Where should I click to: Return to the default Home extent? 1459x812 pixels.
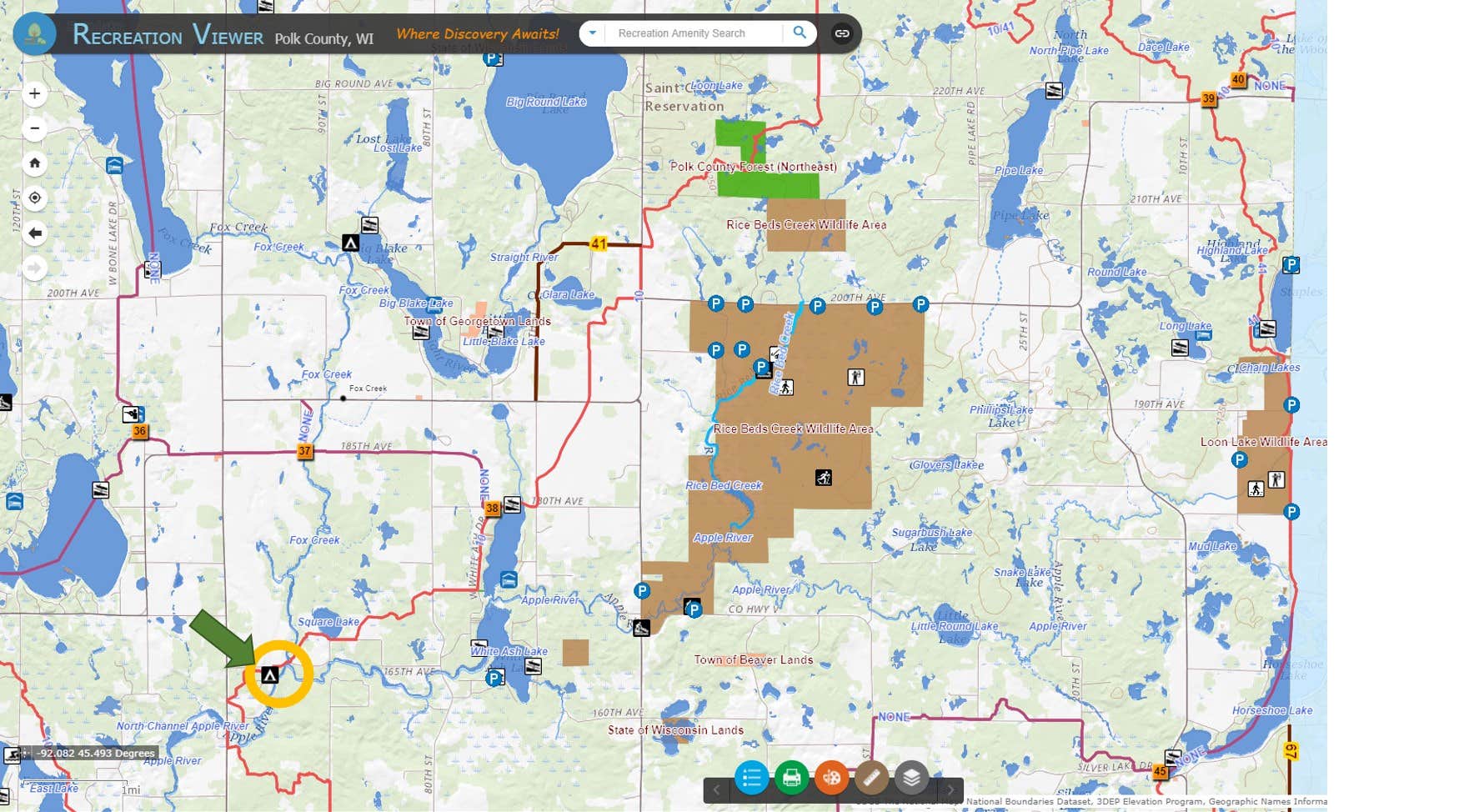[34, 163]
